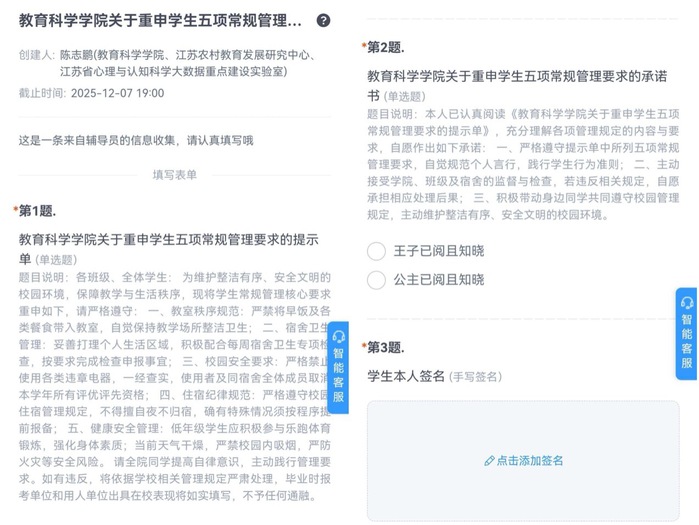Screen dimensions: 699x525
Task: Click the 学生本人签名 question label
Action: click(407, 376)
